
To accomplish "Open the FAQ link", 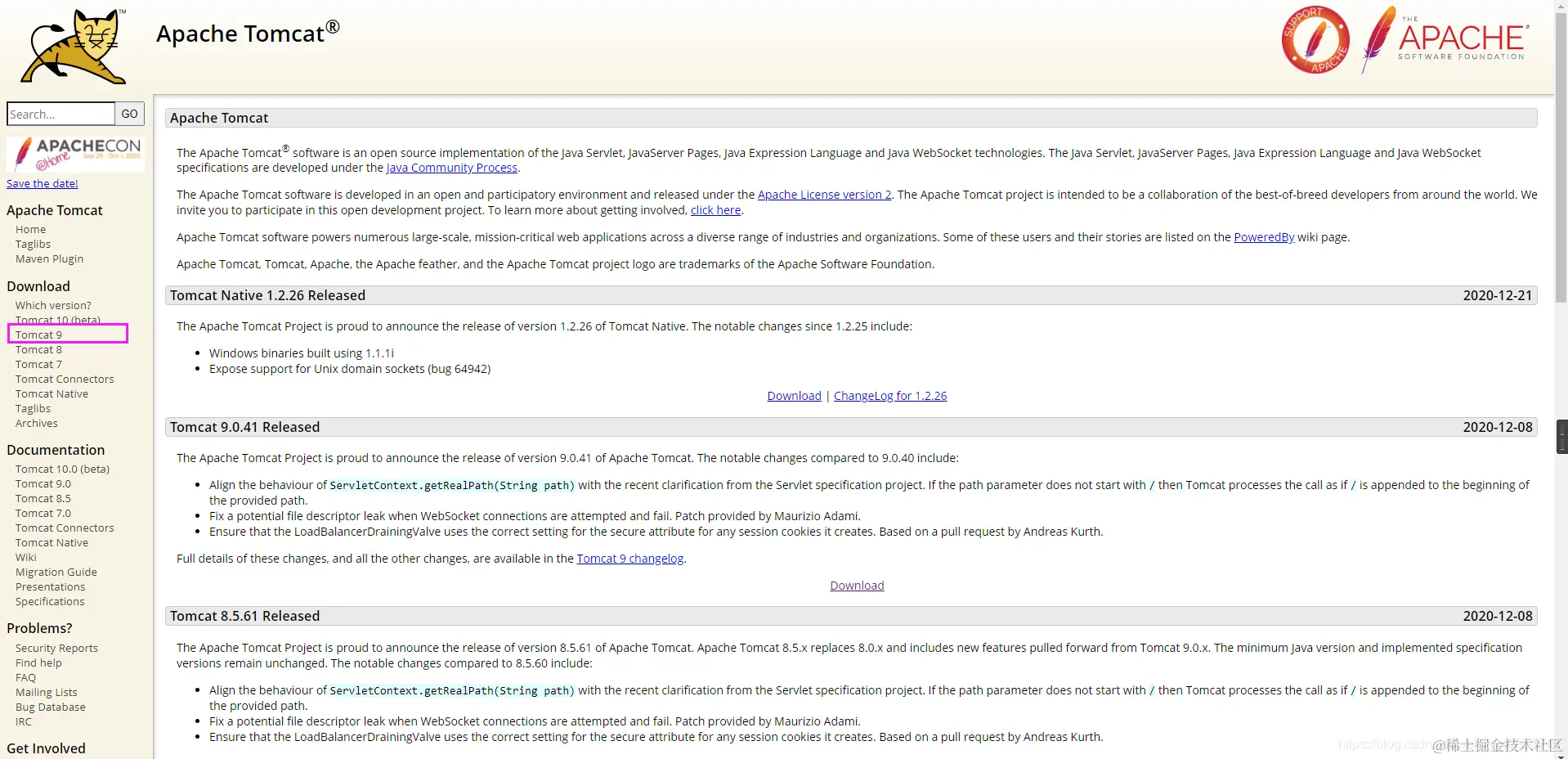I will tap(25, 678).
